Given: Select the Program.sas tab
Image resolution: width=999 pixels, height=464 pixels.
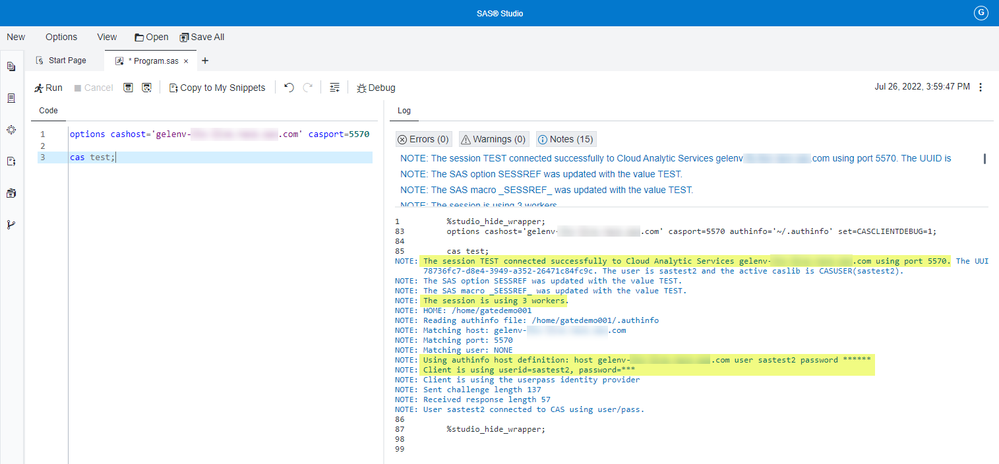Looking at the screenshot, I should point(152,61).
